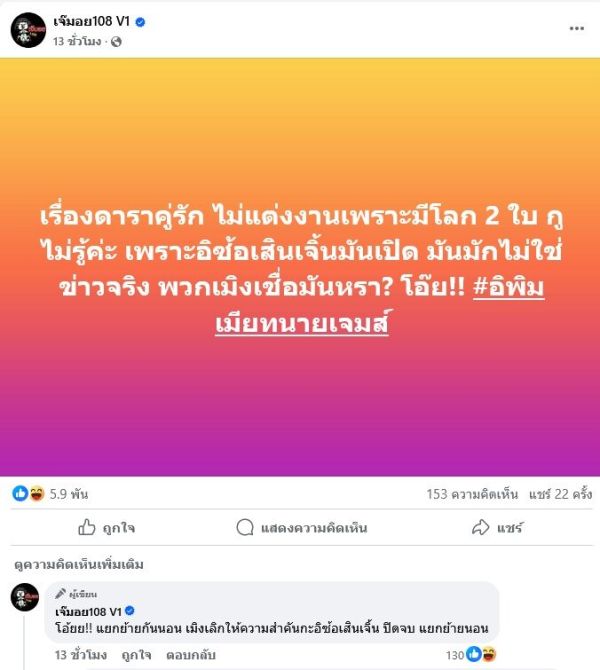Like the author's comment with ถูกใจ
The width and height of the screenshot is (600, 670).
pos(136,655)
